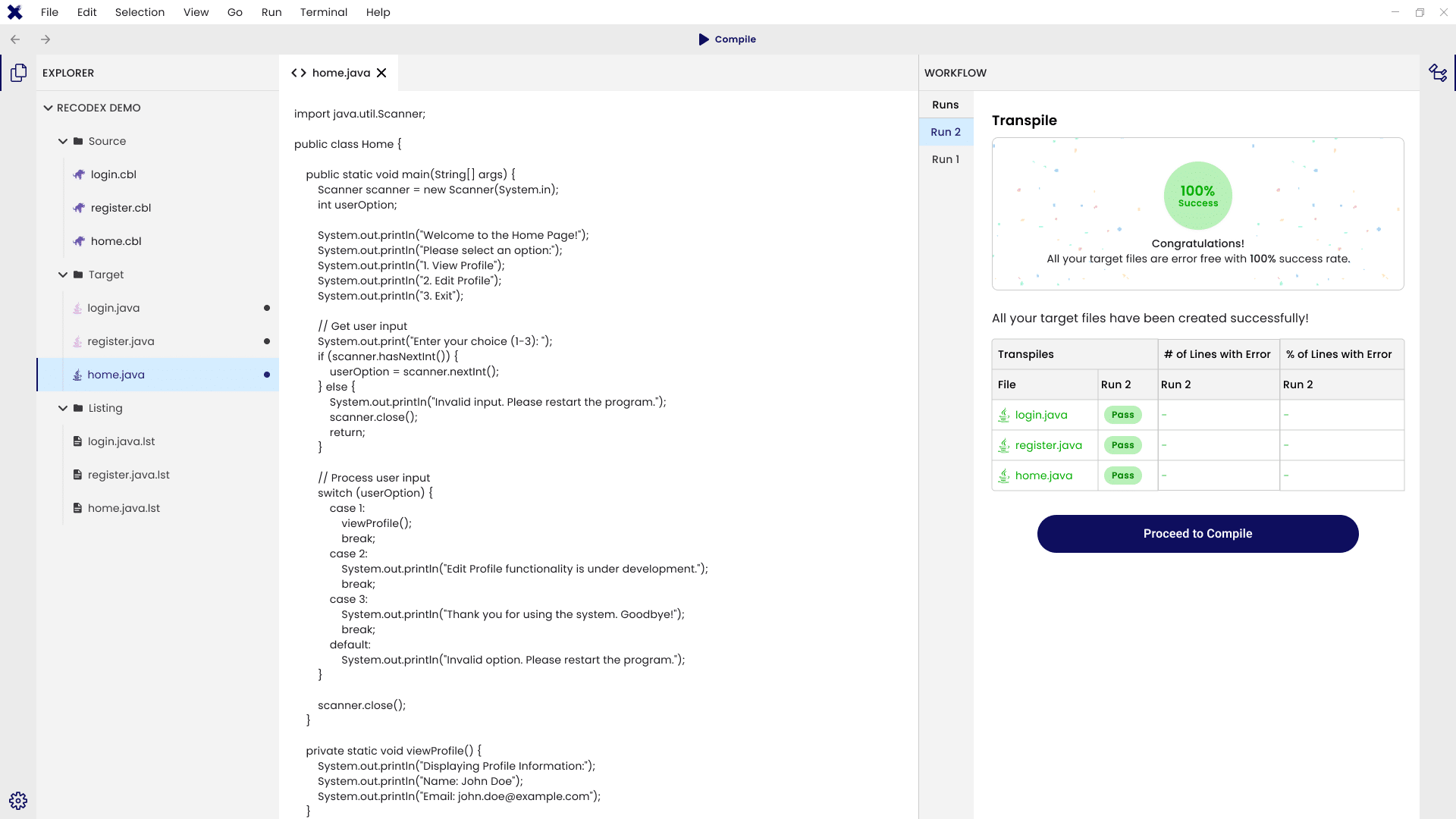Image resolution: width=1456 pixels, height=819 pixels.
Task: Click the back navigation arrow
Action: (15, 39)
